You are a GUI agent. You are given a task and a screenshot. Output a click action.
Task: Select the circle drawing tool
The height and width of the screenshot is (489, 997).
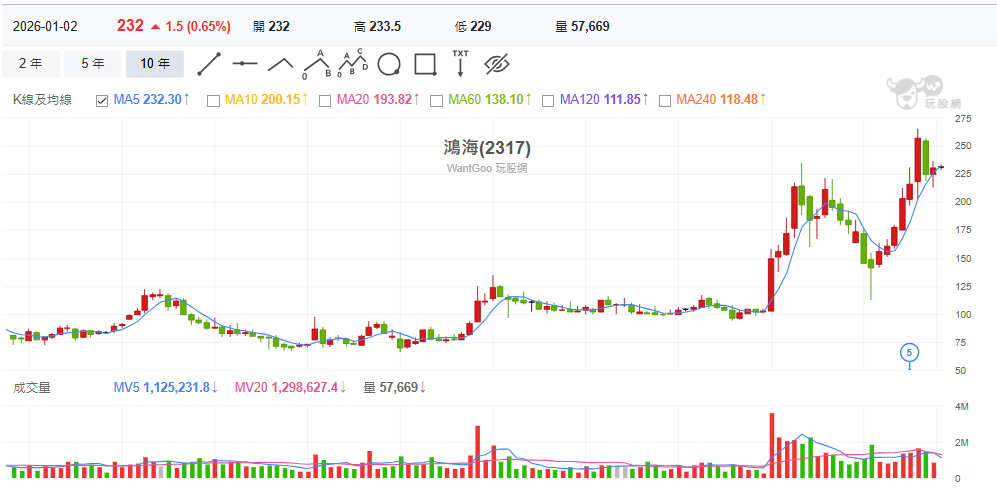(389, 64)
